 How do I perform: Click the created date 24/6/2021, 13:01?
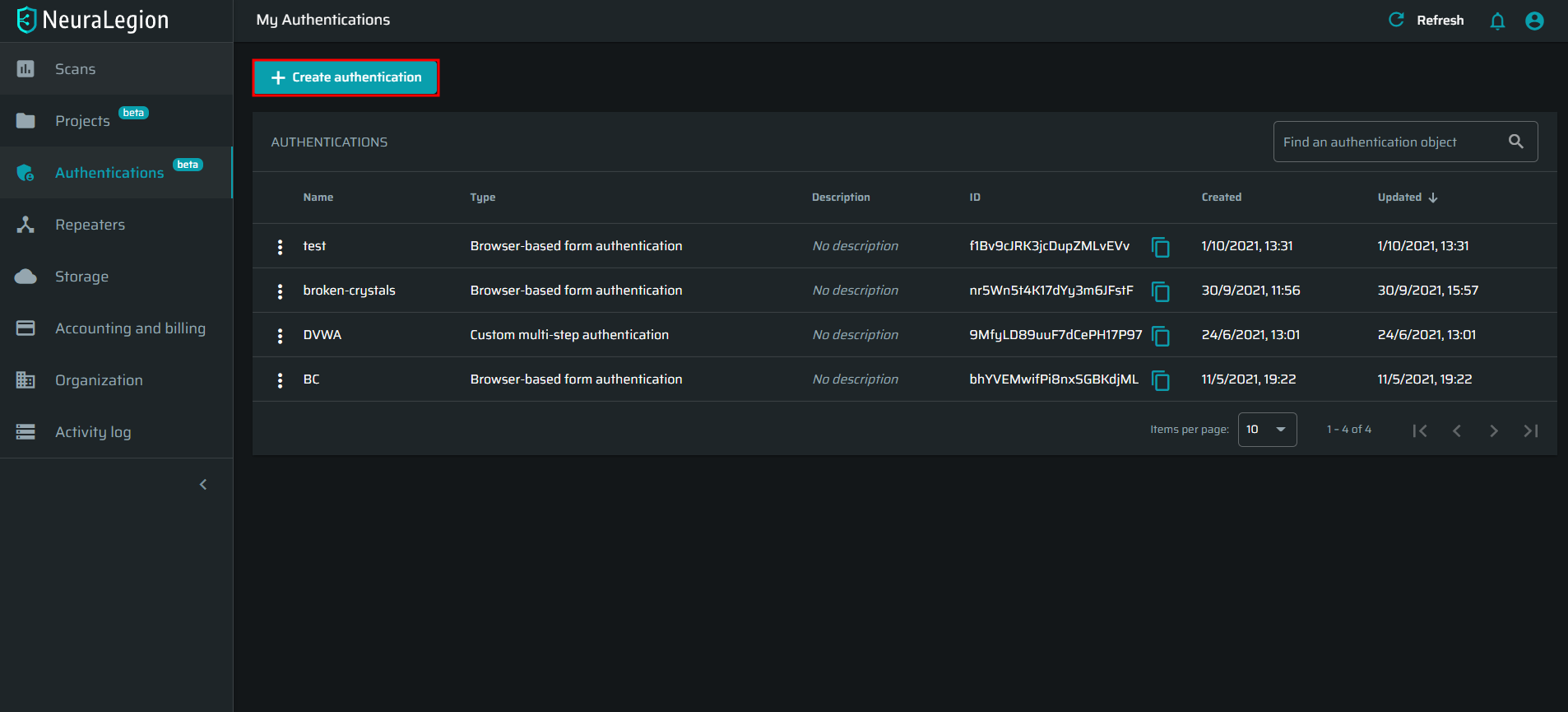pyautogui.click(x=1250, y=335)
